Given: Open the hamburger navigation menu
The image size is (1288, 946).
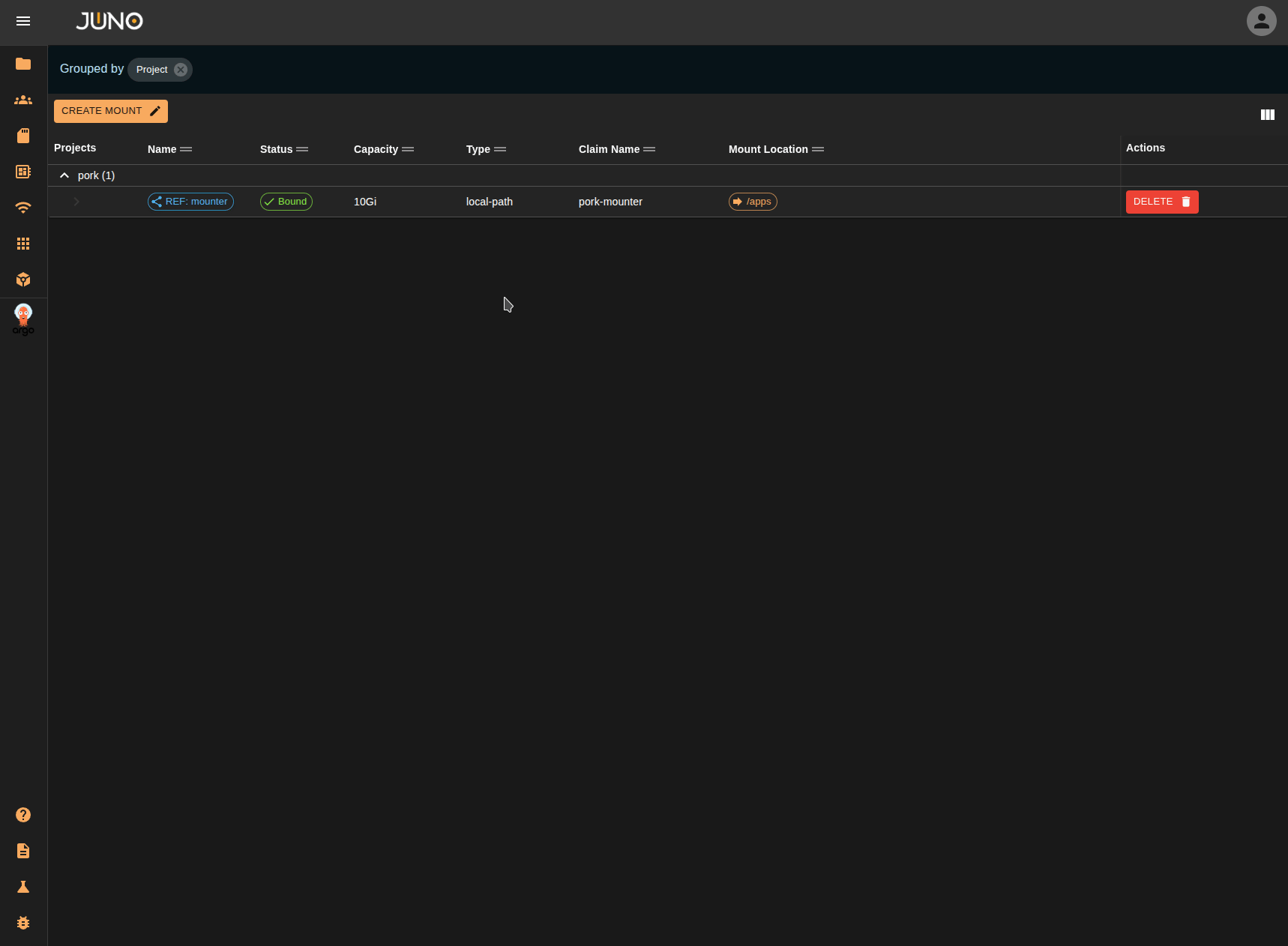Looking at the screenshot, I should (23, 21).
